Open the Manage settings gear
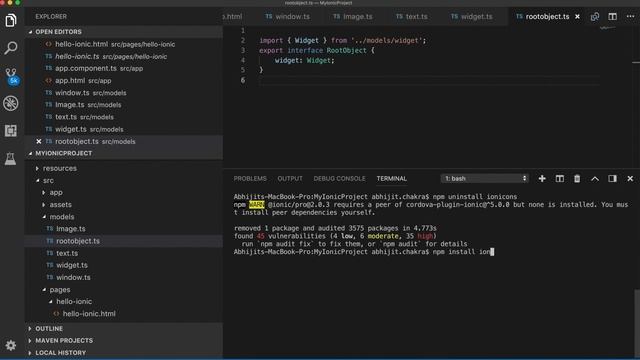640x360 pixels. (11, 345)
